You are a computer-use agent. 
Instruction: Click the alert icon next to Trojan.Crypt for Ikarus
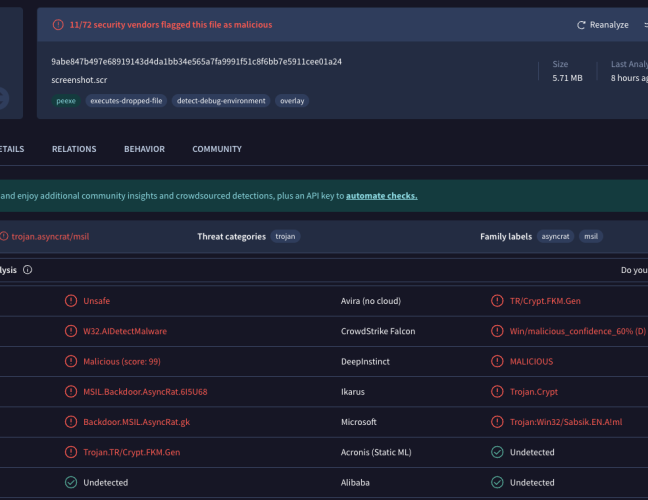[497, 392]
